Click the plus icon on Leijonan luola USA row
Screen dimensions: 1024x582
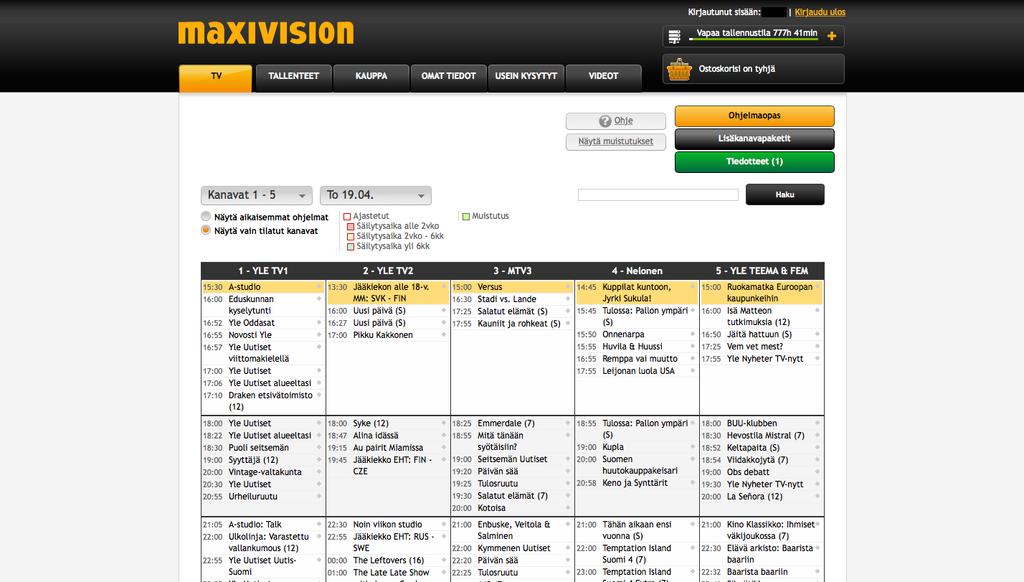[x=693, y=371]
